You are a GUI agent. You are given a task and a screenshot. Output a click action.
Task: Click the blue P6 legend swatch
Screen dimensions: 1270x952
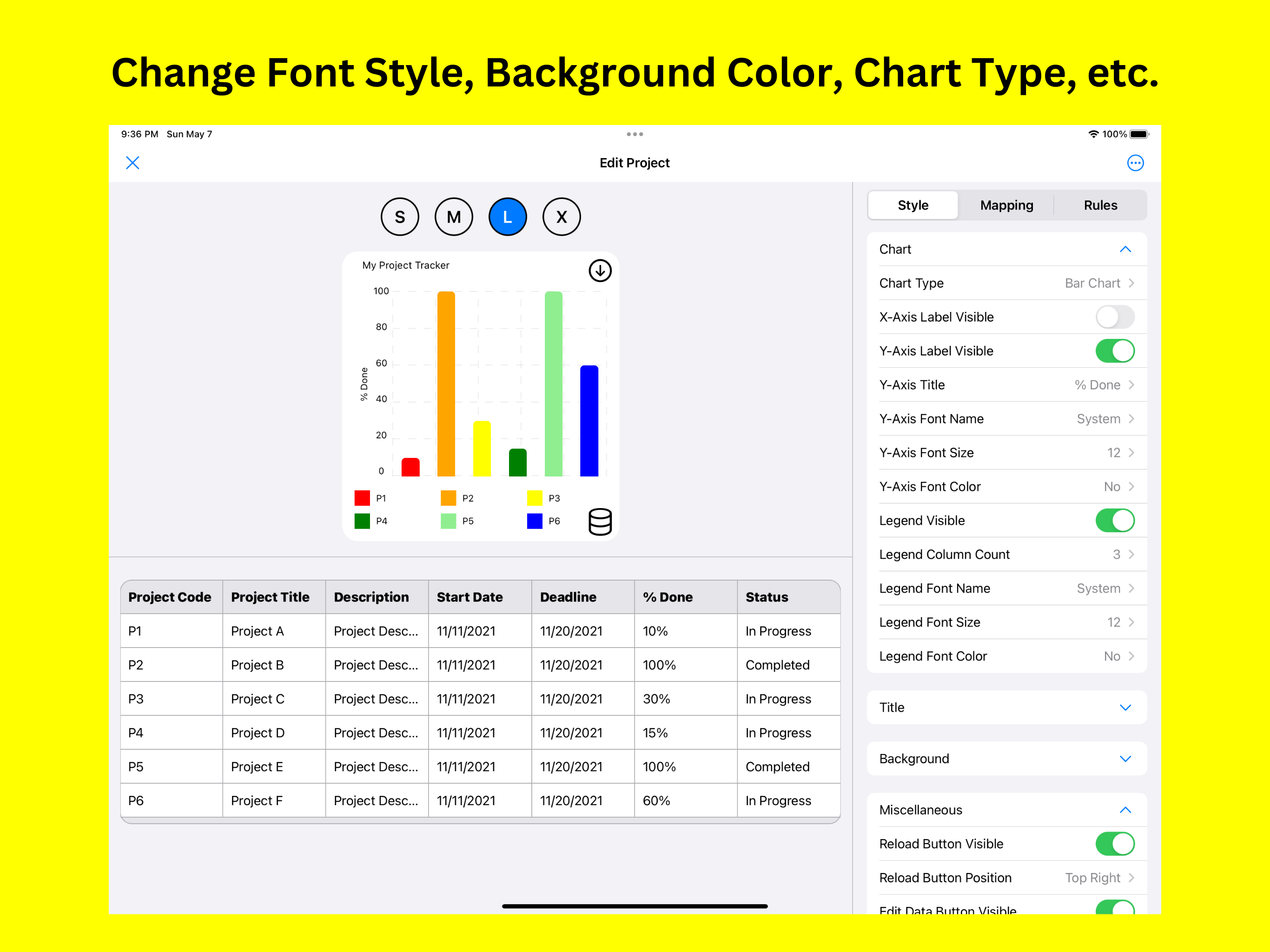click(x=535, y=521)
